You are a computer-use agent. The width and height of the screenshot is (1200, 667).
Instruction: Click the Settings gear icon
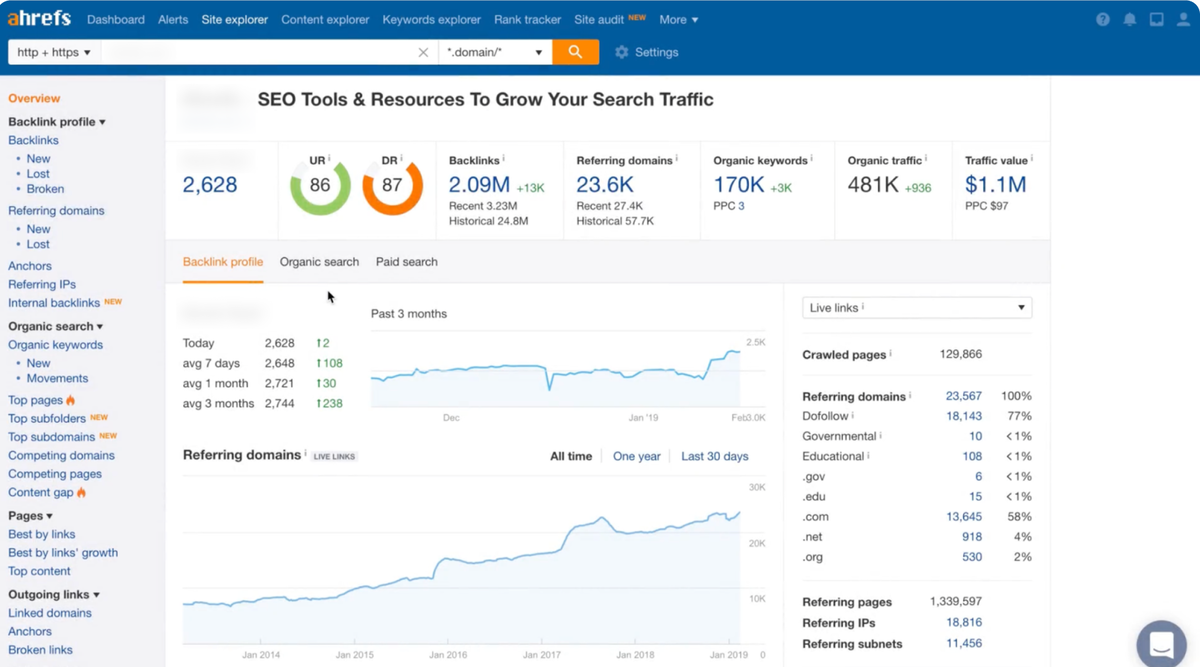tap(622, 52)
